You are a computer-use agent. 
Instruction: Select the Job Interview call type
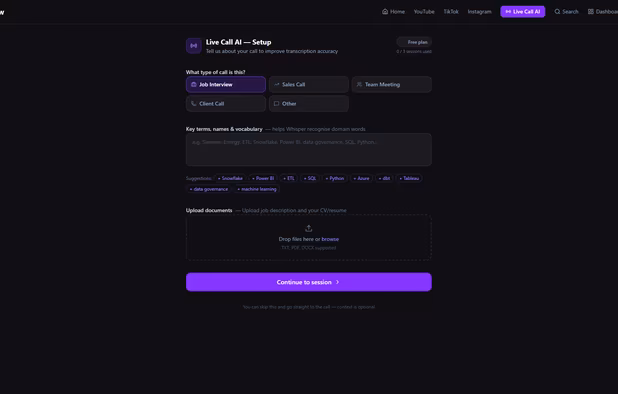click(226, 84)
